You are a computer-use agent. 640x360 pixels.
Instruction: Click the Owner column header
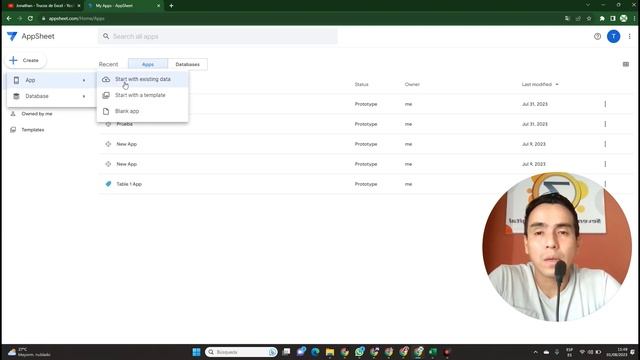pyautogui.click(x=412, y=84)
